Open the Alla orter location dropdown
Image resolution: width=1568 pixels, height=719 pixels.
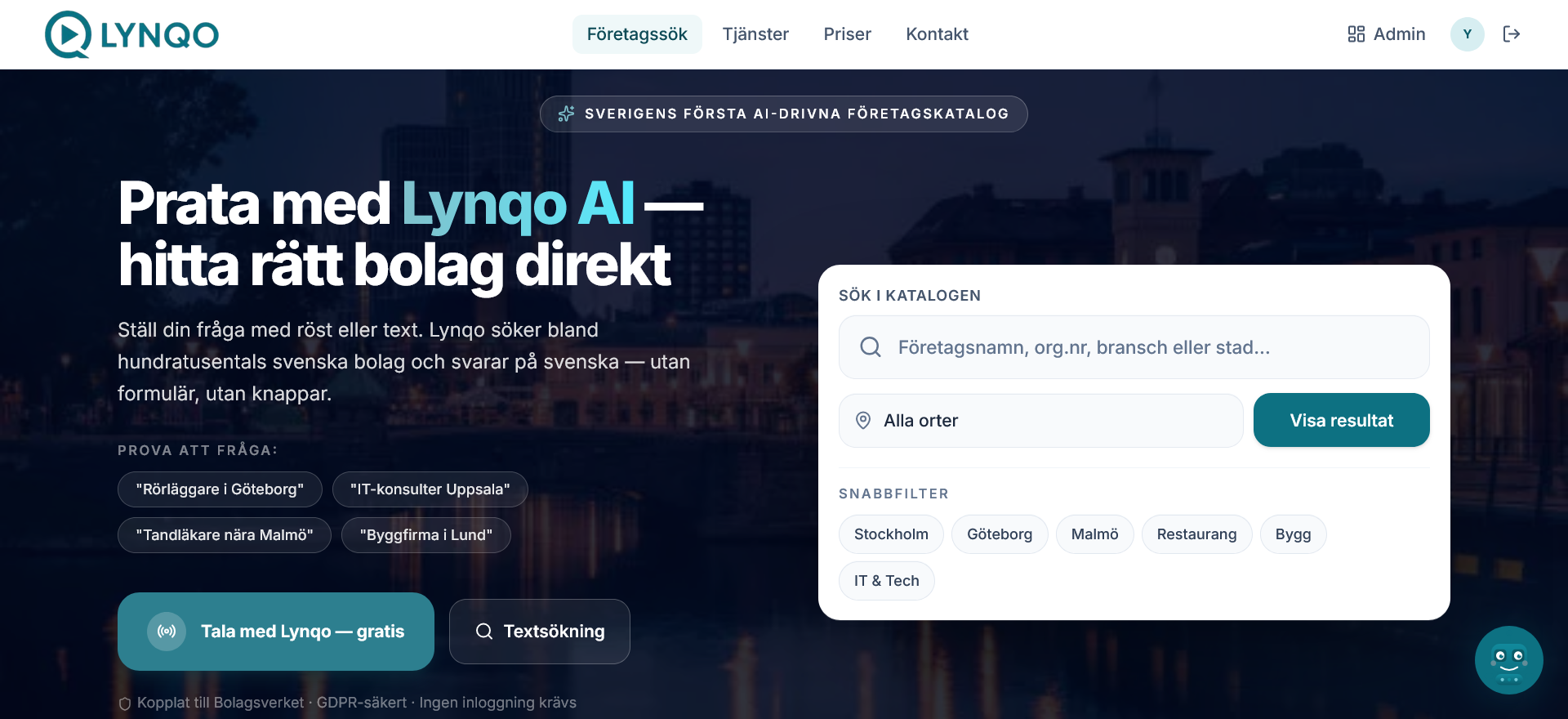(x=1040, y=421)
